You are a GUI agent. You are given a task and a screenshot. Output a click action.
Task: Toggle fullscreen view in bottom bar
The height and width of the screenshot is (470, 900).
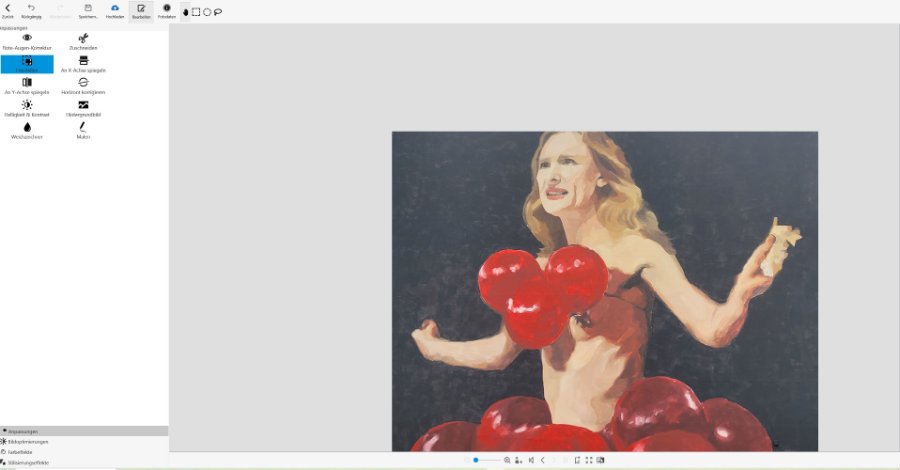[589, 460]
